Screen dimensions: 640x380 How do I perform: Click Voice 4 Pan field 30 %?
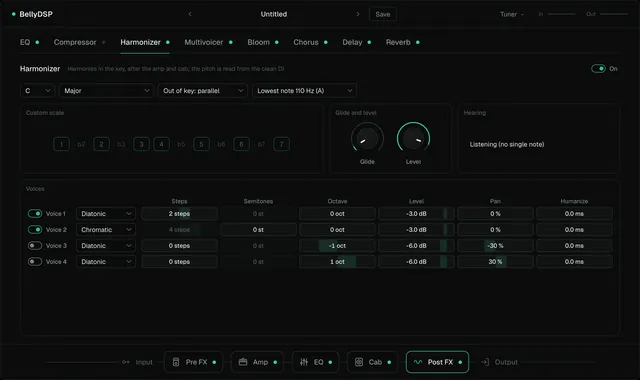pos(495,262)
